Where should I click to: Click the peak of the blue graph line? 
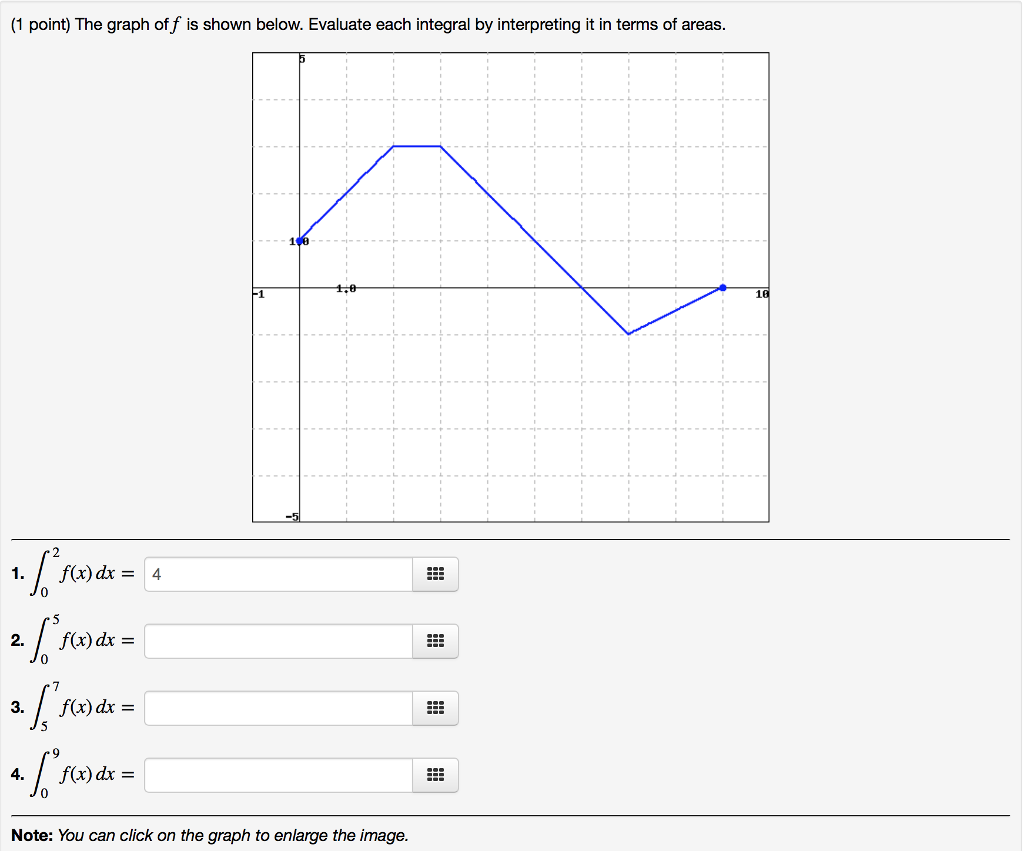coord(415,146)
